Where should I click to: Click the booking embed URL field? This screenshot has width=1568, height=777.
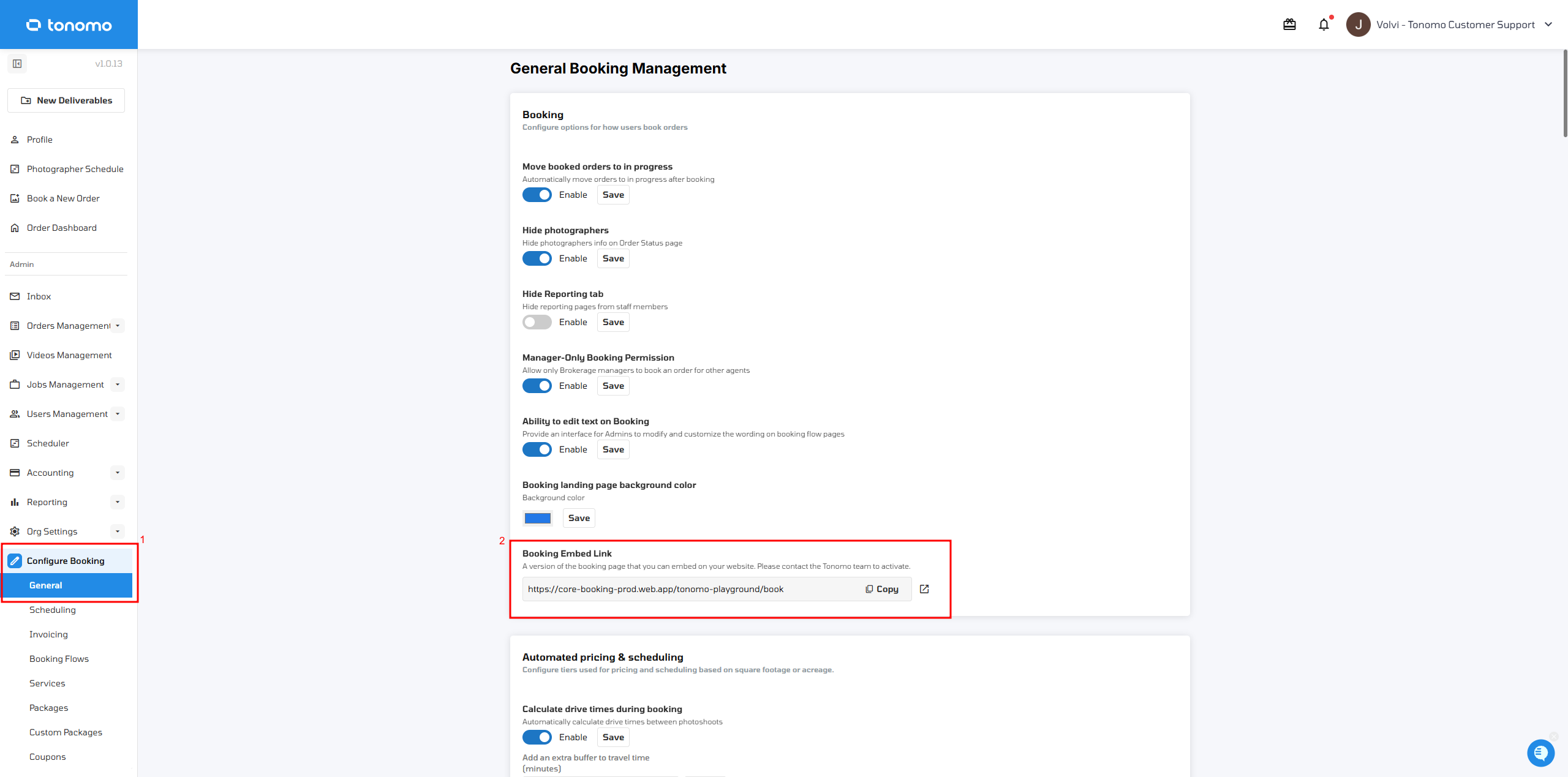click(717, 589)
